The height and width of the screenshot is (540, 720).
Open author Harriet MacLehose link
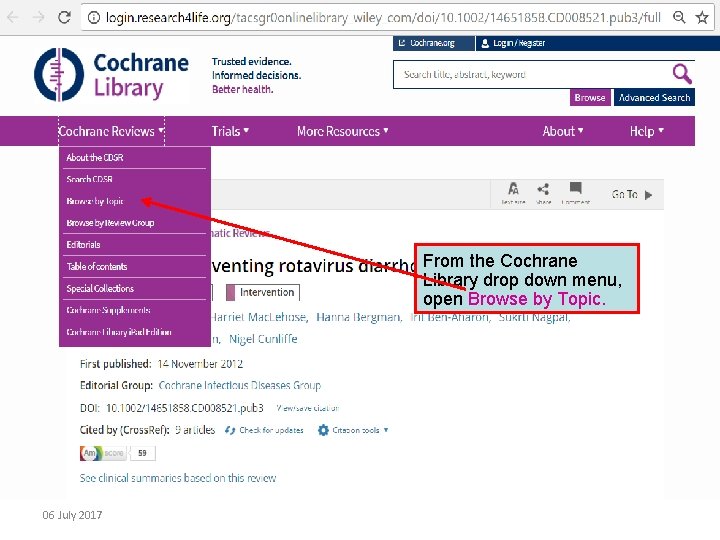pos(259,317)
